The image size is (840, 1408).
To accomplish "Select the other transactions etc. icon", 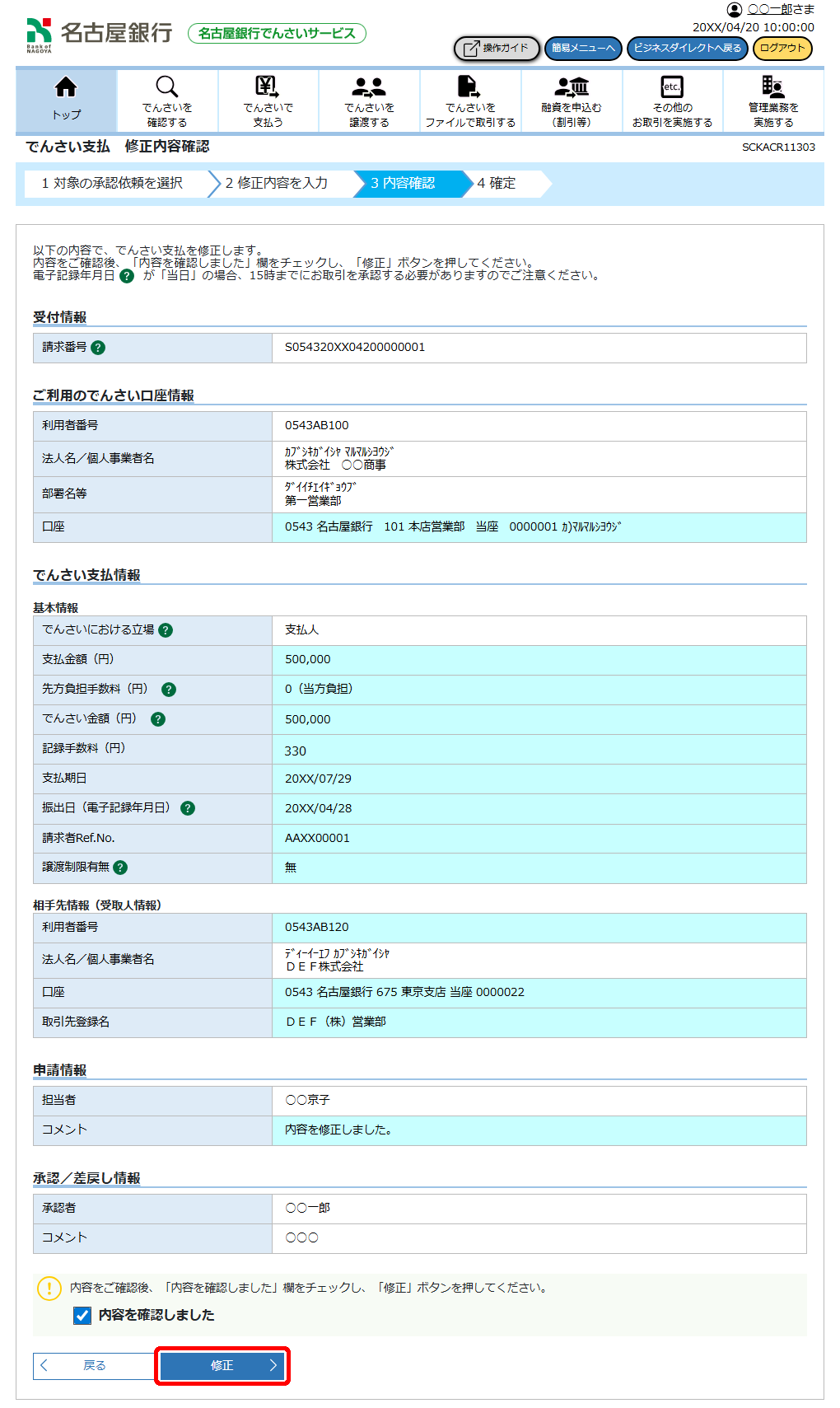I will tap(672, 87).
